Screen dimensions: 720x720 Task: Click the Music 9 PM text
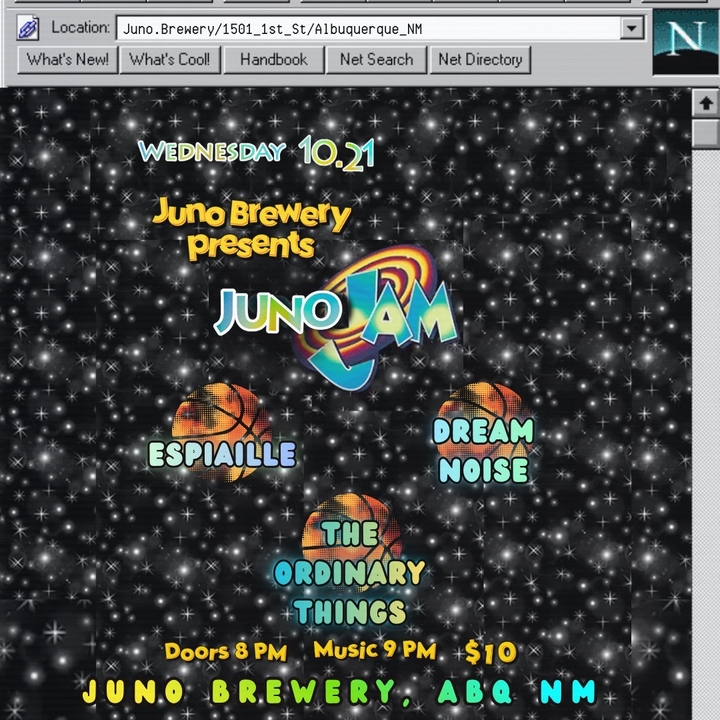point(375,650)
